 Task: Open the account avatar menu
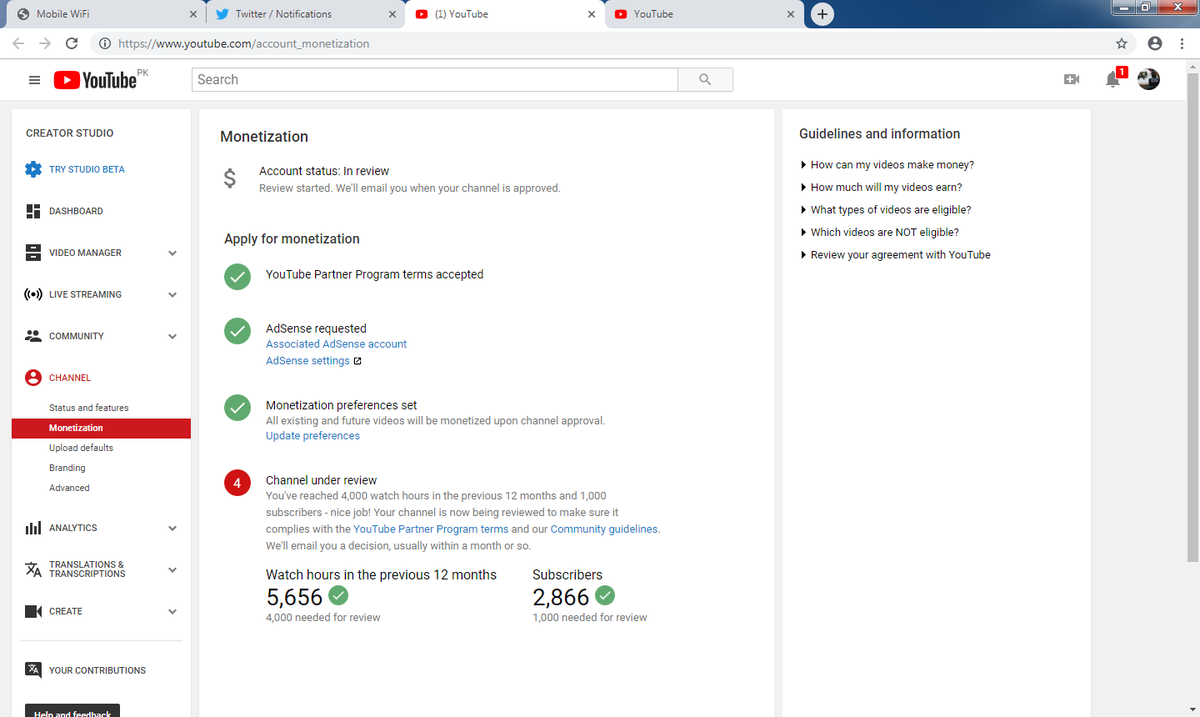point(1149,79)
